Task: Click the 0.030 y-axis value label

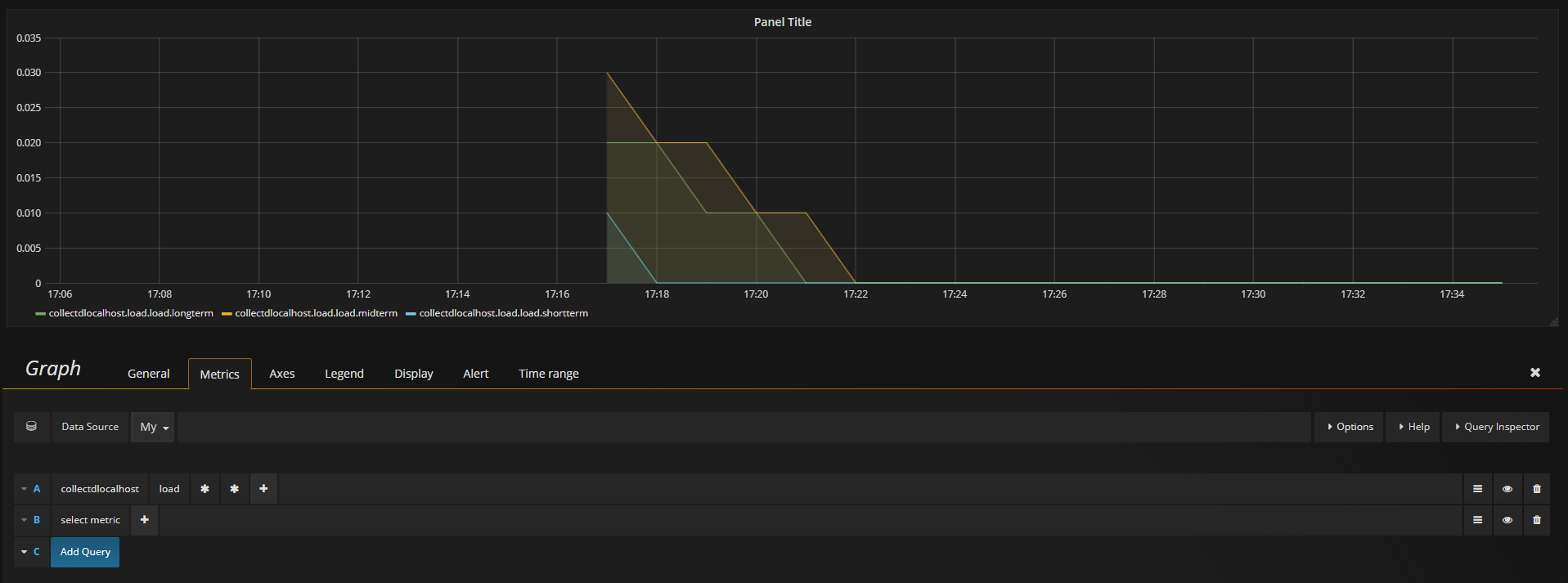Action: pyautogui.click(x=29, y=73)
